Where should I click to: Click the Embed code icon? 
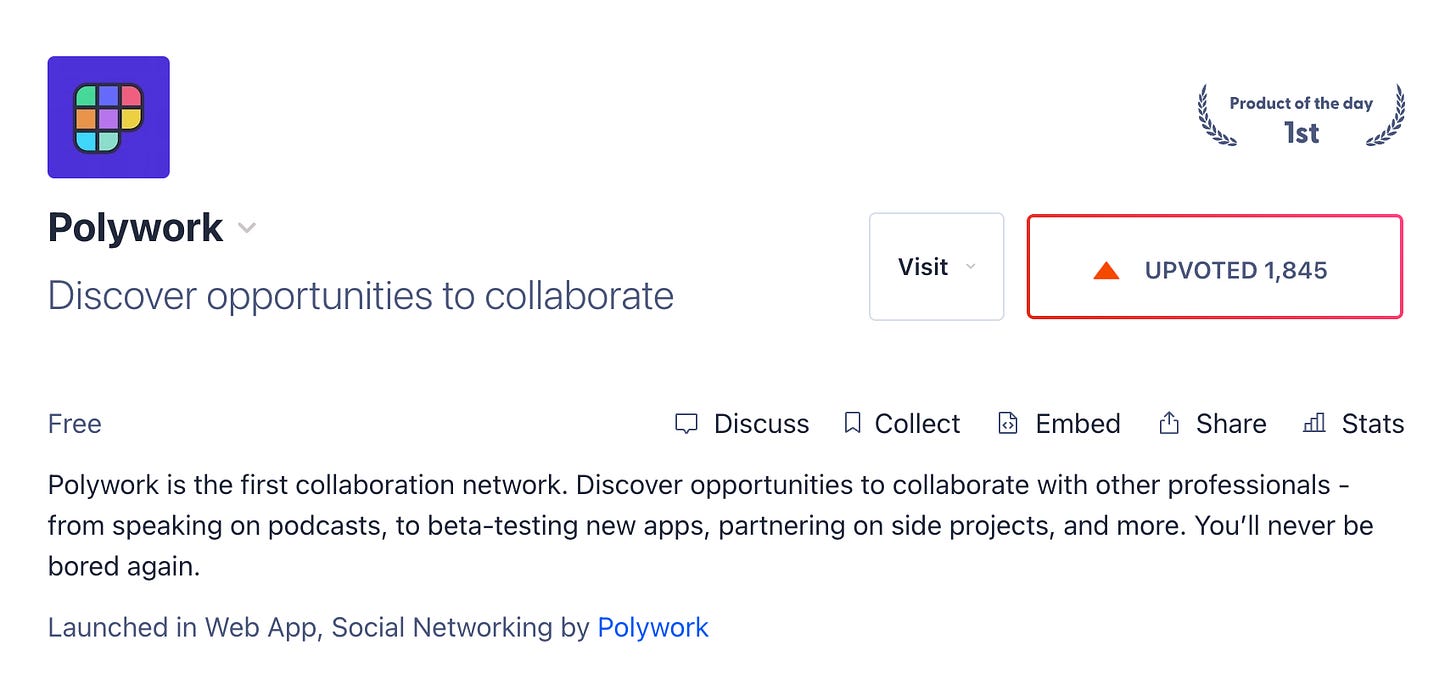[x=1007, y=423]
